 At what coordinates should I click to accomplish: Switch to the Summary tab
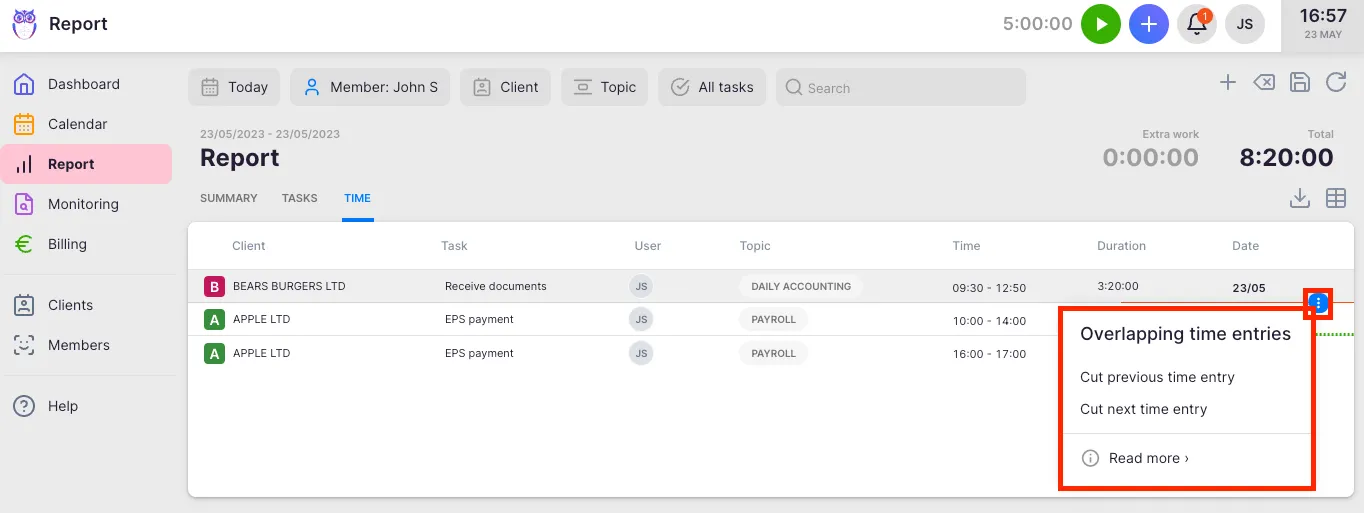229,198
